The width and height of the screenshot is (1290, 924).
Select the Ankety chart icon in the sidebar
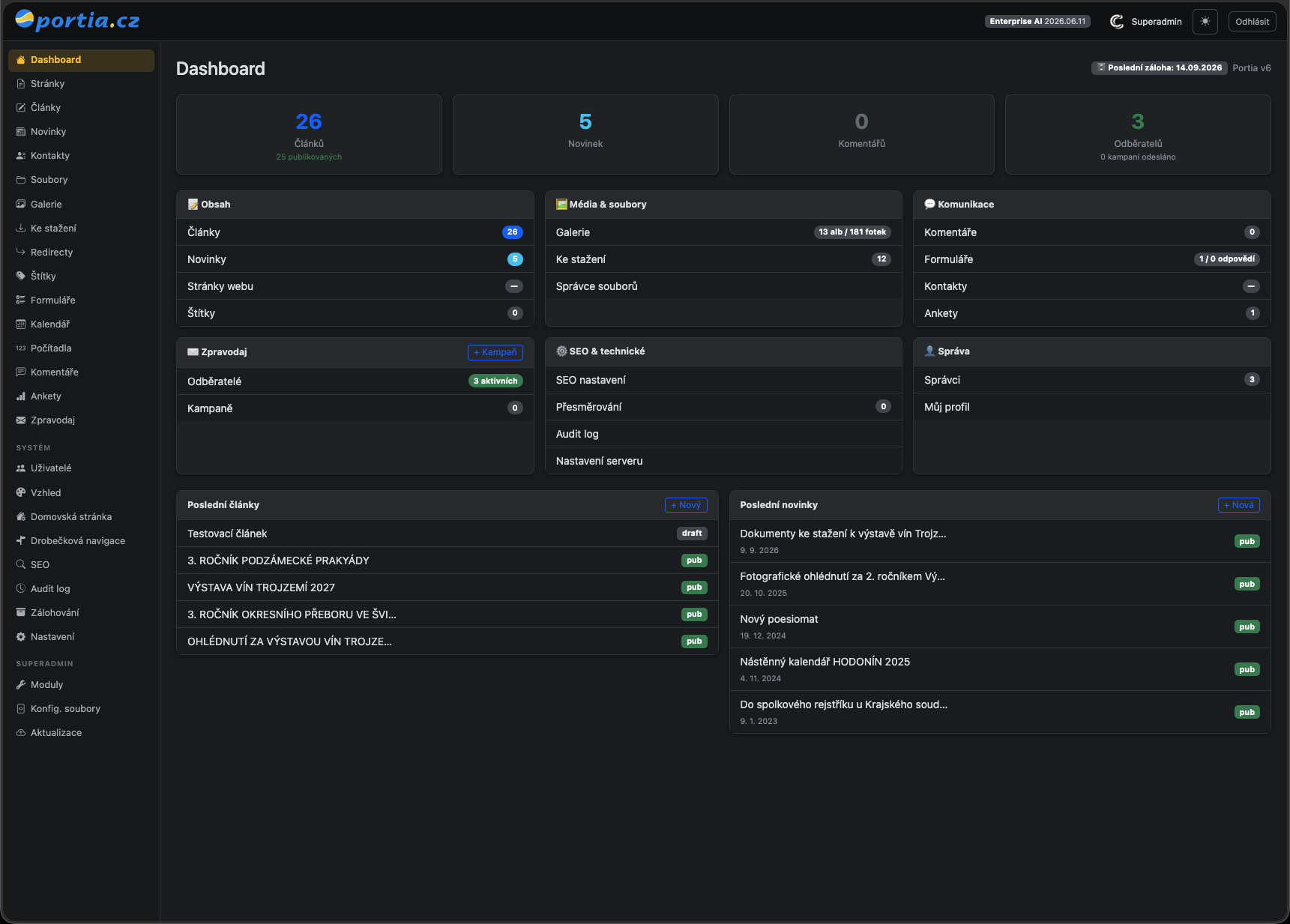[21, 396]
